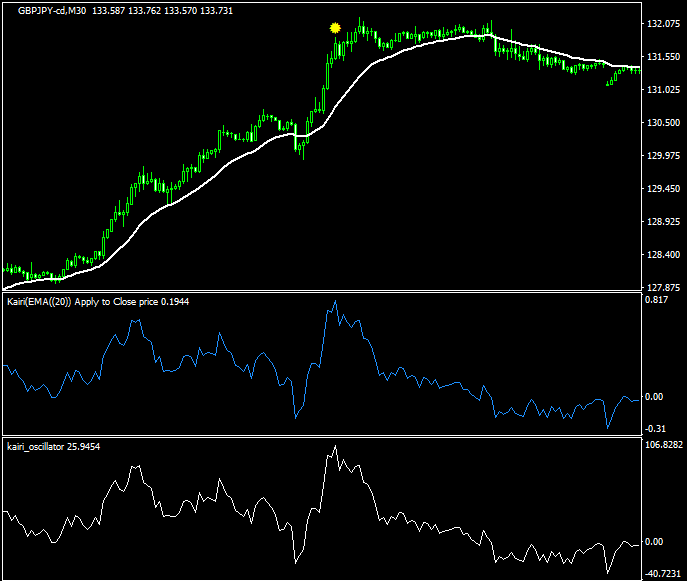Viewport: 687px width, 581px height.
Task: Click the -0.31 value on the Kairi scale
Action: pyautogui.click(x=655, y=428)
